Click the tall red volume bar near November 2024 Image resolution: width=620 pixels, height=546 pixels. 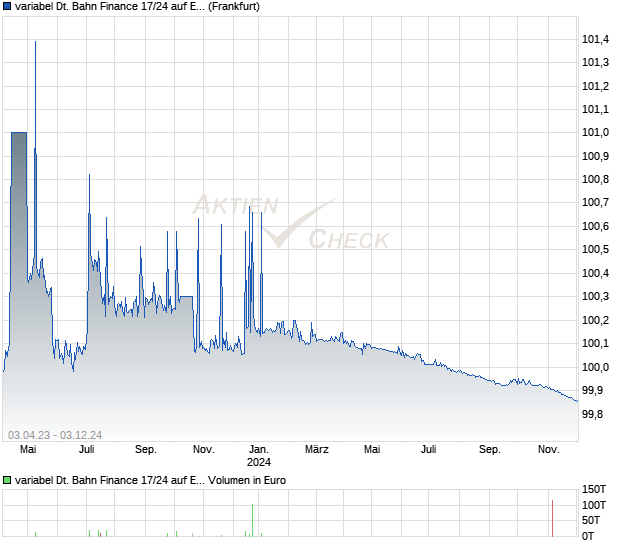pos(552,518)
